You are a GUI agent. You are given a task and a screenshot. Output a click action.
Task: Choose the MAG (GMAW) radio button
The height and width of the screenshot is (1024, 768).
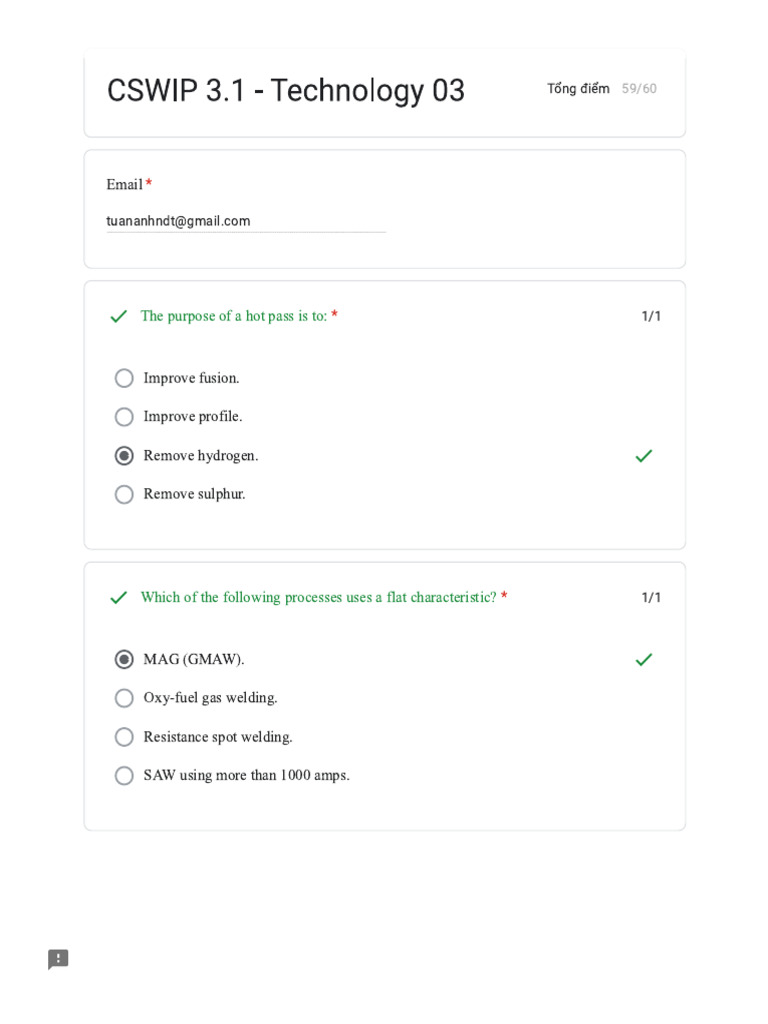coord(124,660)
